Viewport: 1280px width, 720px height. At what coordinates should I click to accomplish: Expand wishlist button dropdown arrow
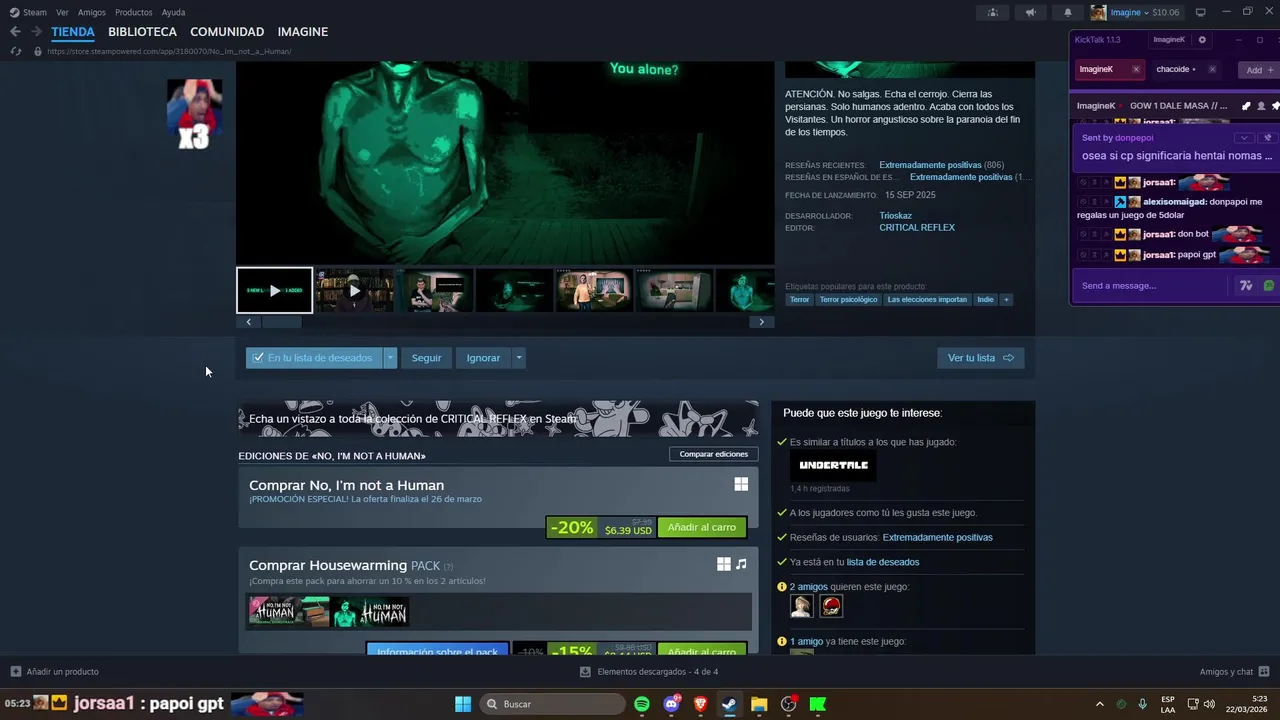coord(390,358)
